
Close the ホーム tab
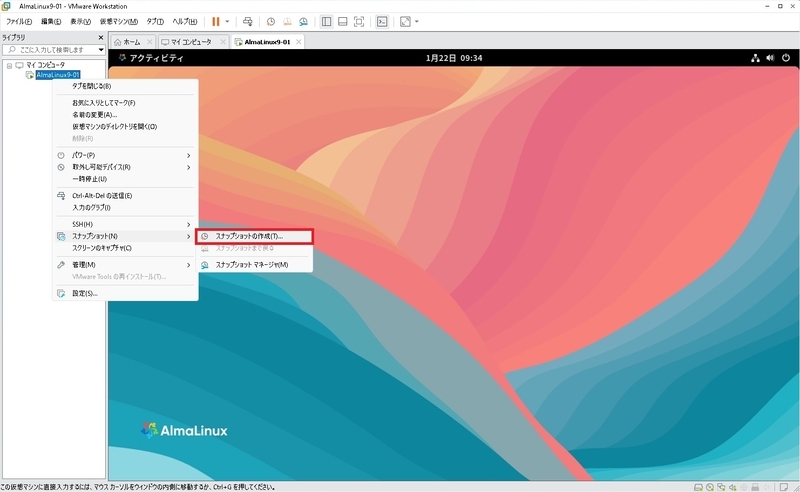click(x=149, y=42)
